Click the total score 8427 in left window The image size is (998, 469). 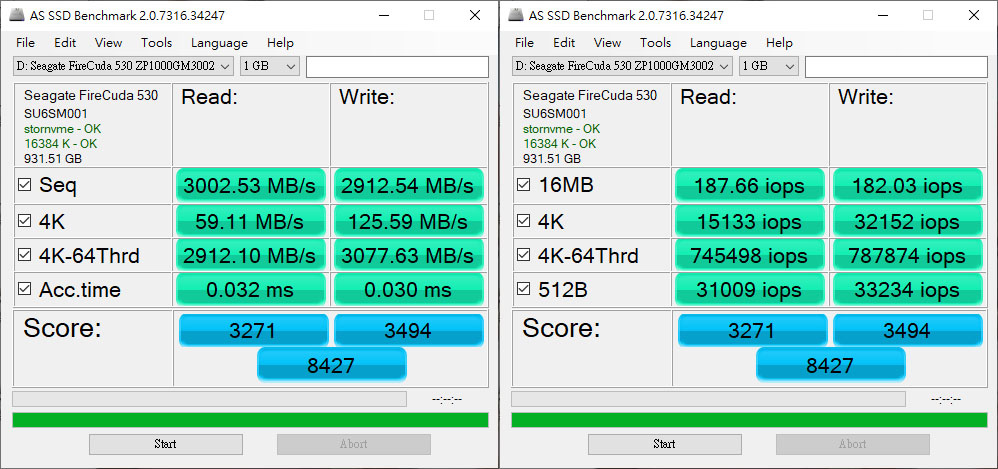click(x=331, y=365)
